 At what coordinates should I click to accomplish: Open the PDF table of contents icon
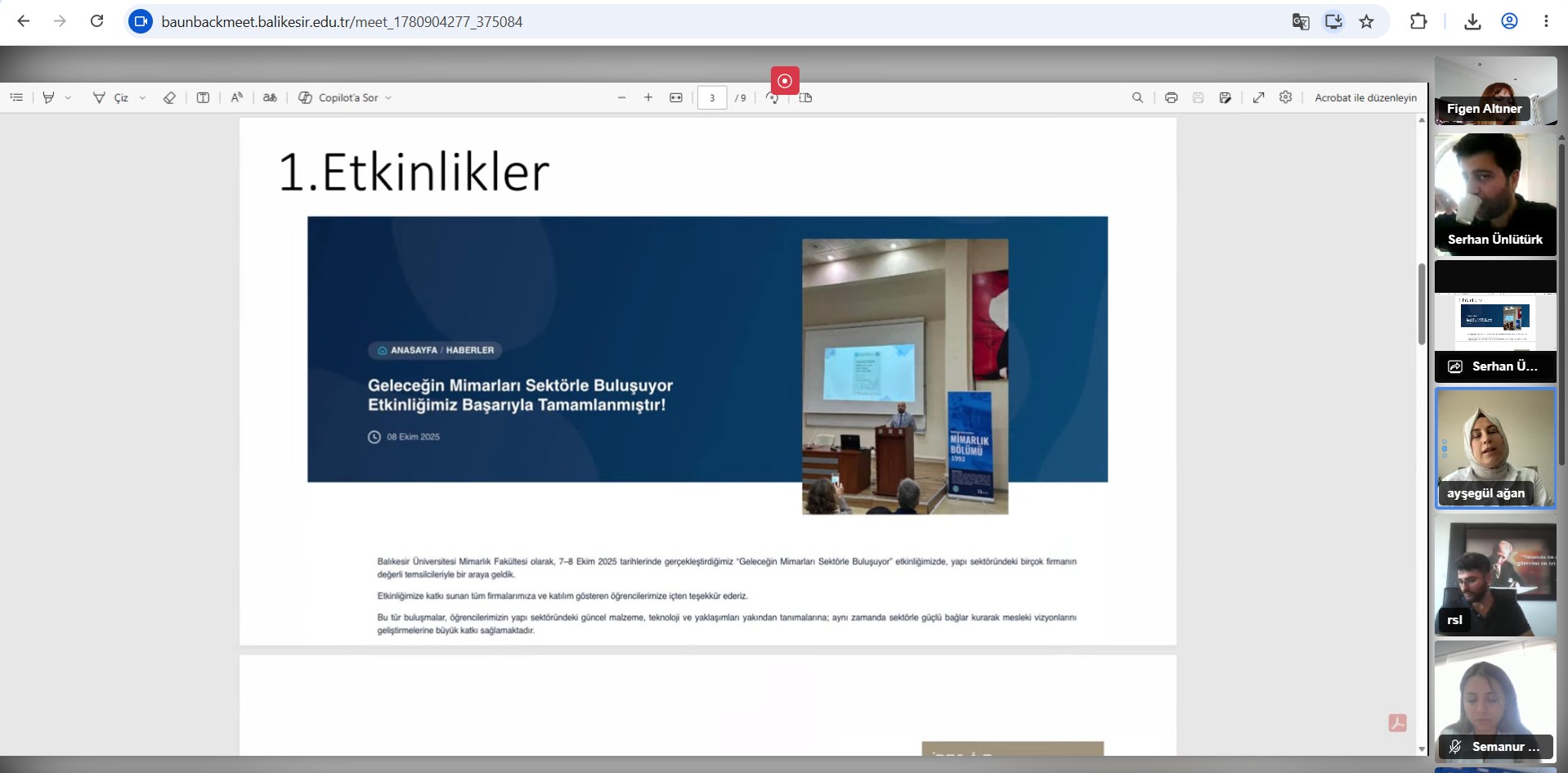point(16,97)
